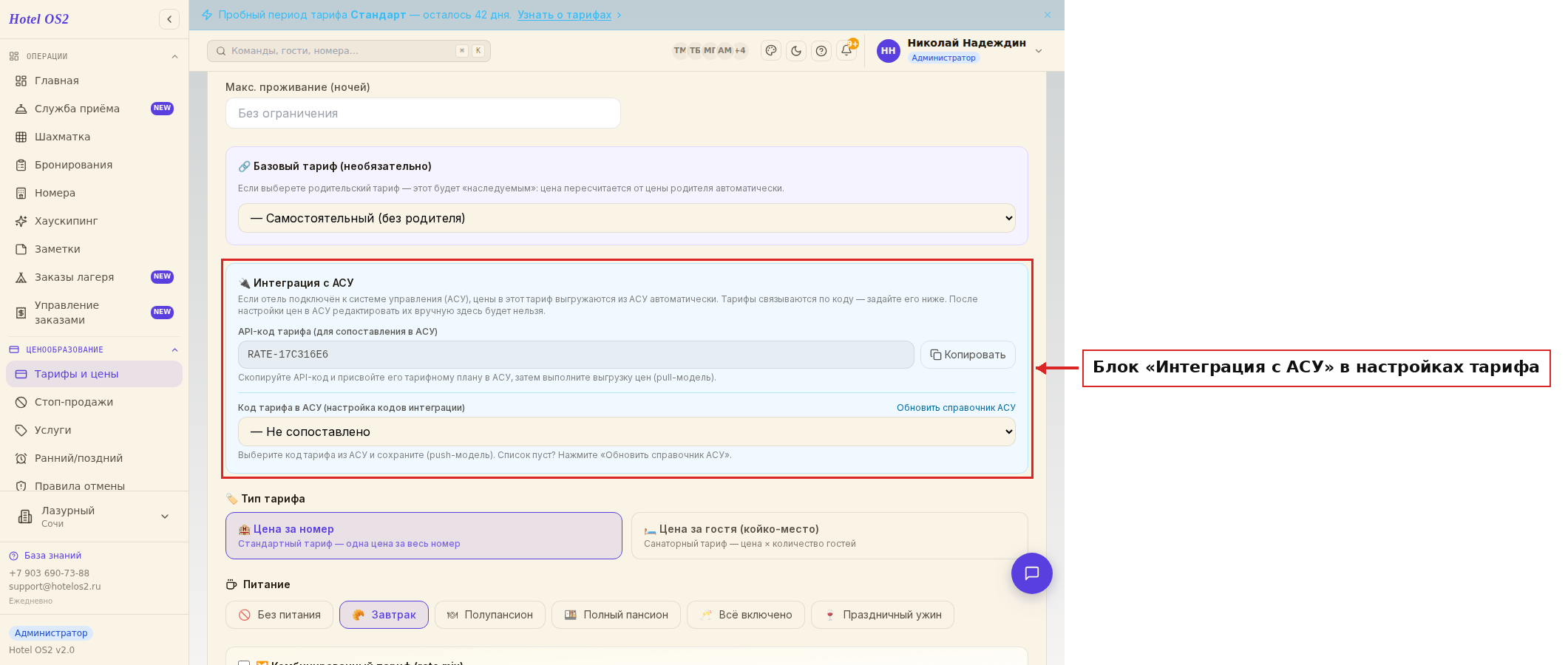The height and width of the screenshot is (665, 1568).
Task: Click the Служба приёма bell icon
Action: click(x=21, y=109)
